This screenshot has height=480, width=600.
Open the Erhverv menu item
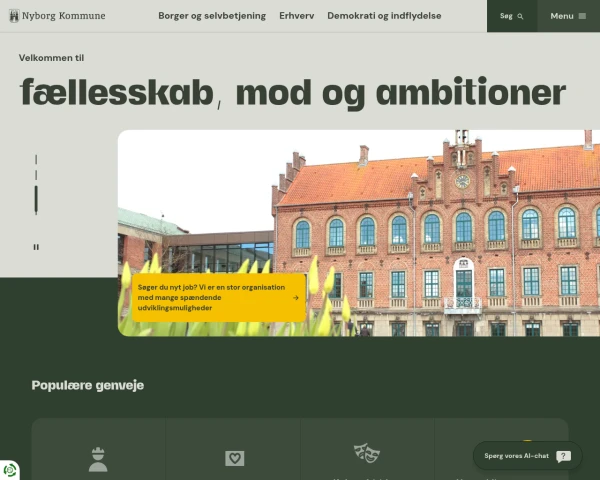(x=297, y=16)
